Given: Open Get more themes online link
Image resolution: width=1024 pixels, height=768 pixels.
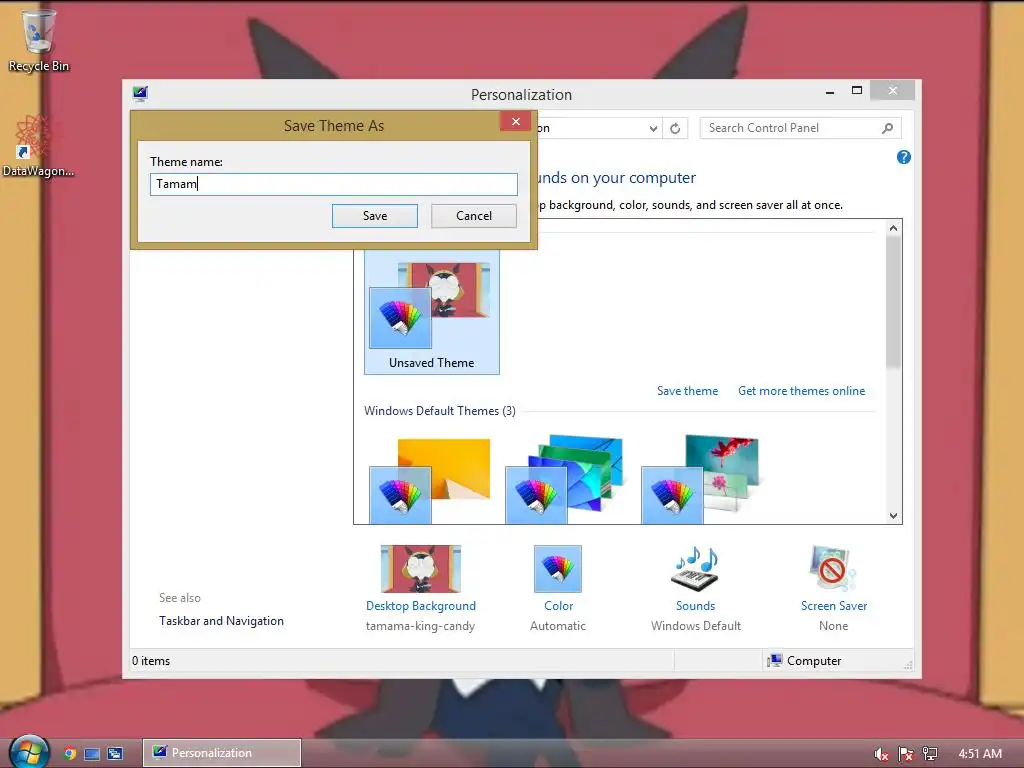Looking at the screenshot, I should pyautogui.click(x=801, y=391).
